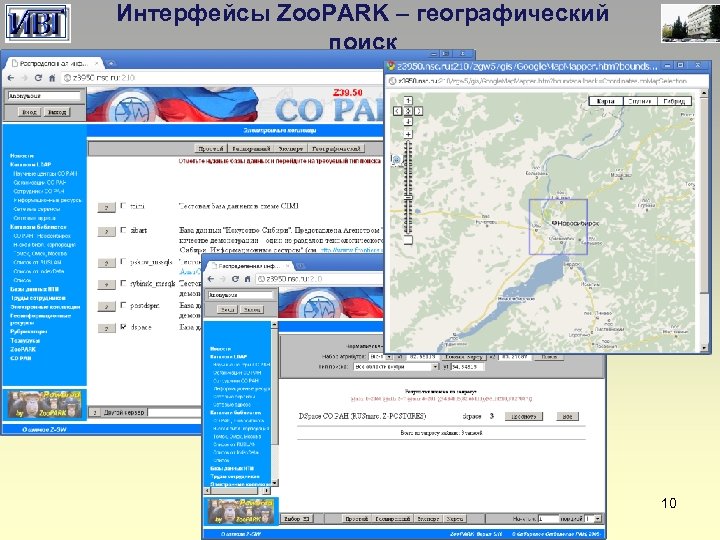Click info button beside the test database row

click(x=107, y=208)
